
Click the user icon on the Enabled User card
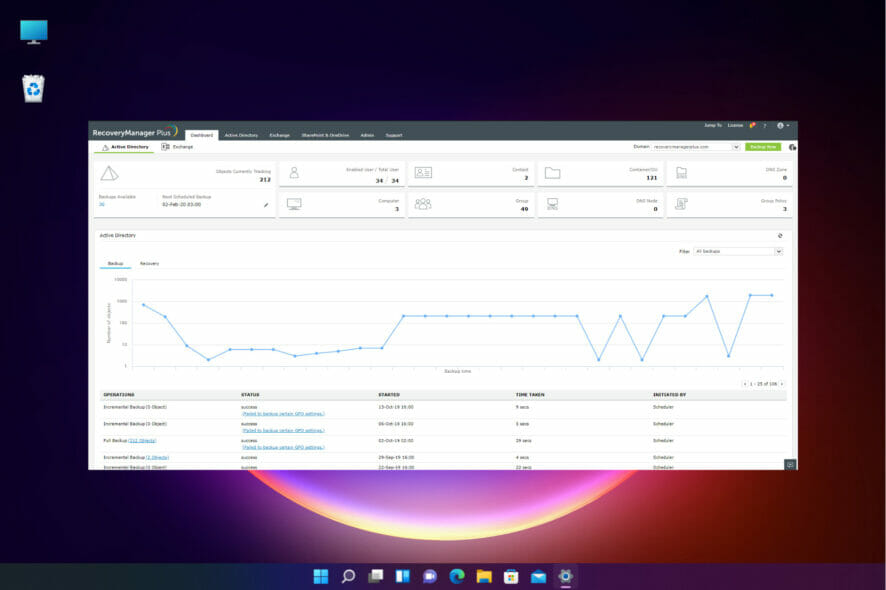pyautogui.click(x=294, y=173)
